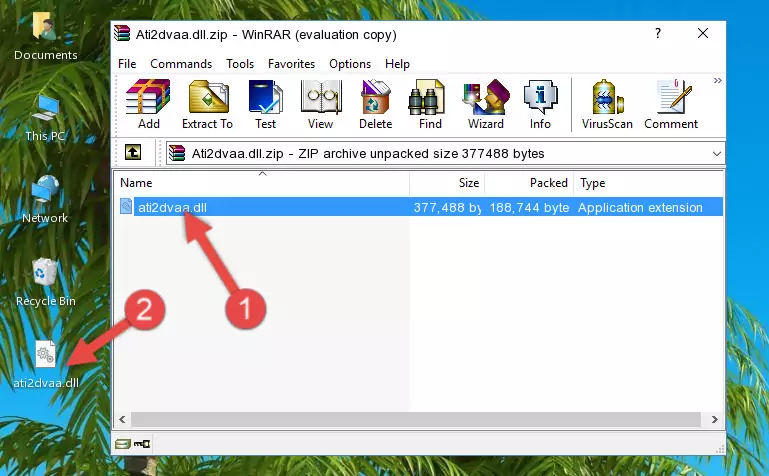The width and height of the screenshot is (769, 476).
Task: Open the Tools menu
Action: point(240,64)
